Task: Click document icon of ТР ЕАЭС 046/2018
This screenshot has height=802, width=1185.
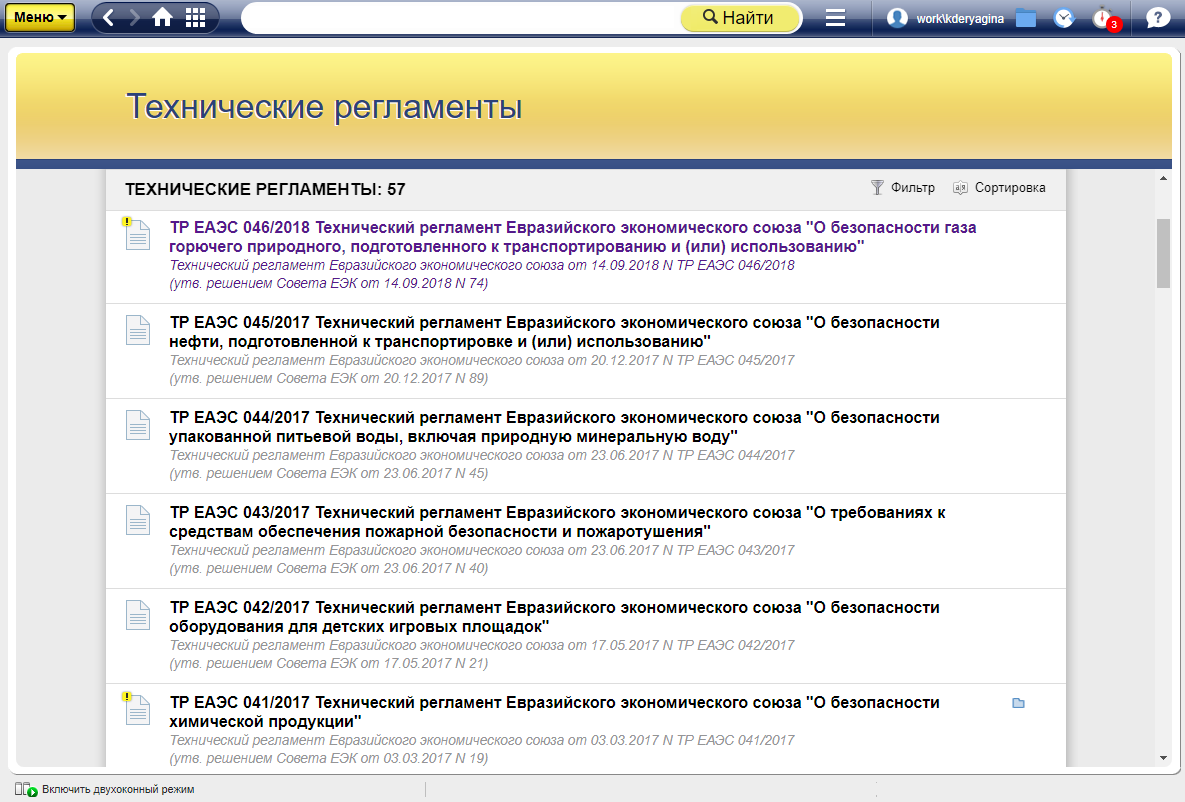Action: coord(138,235)
